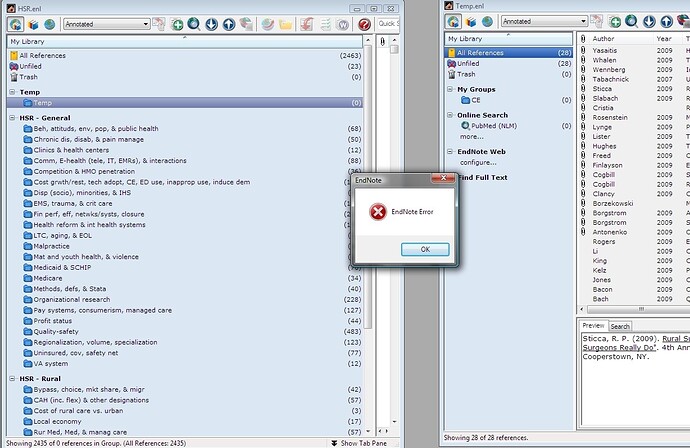Collapse Online Search section in Temp.enl window
Screen dimensions: 690x448
point(450,115)
